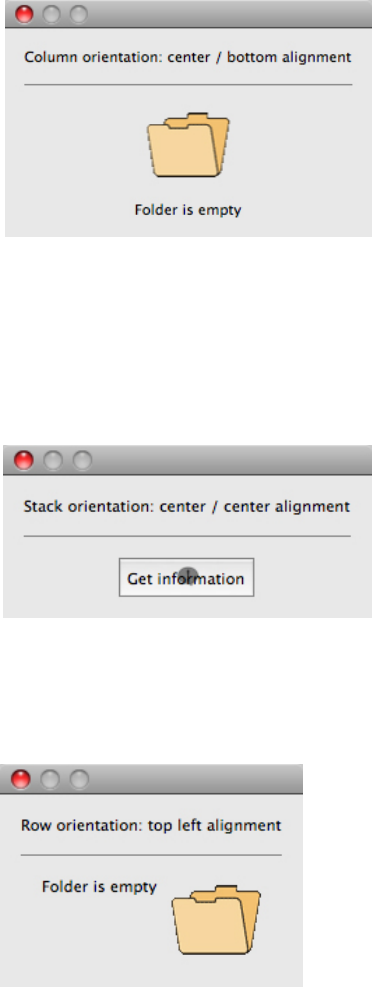Minimize the Column orientation window
The width and height of the screenshot is (372, 987).
(51, 14)
